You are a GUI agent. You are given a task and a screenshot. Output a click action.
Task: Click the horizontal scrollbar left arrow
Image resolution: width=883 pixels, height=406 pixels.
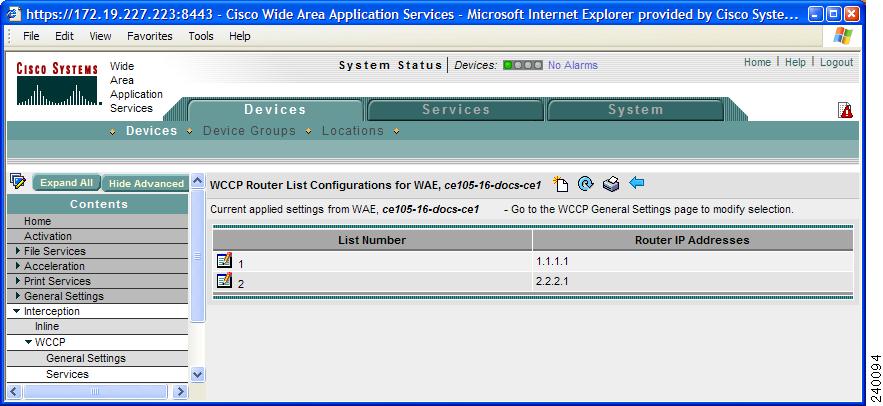point(14,391)
